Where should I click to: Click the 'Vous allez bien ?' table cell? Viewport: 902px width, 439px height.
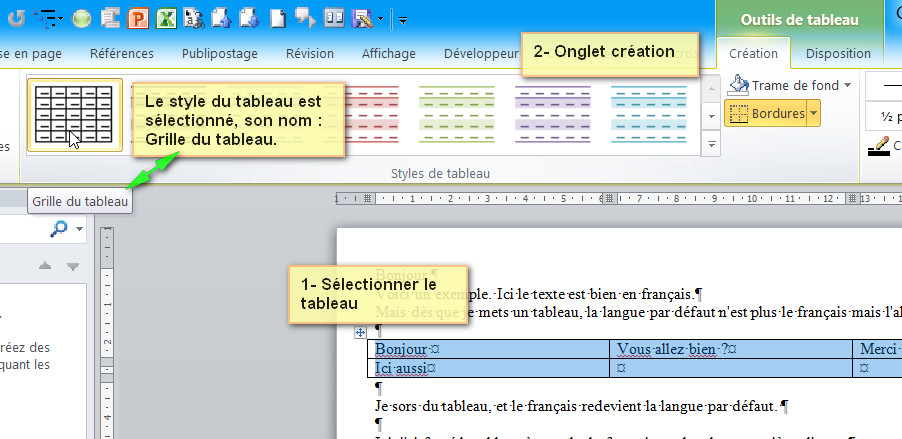click(731, 349)
